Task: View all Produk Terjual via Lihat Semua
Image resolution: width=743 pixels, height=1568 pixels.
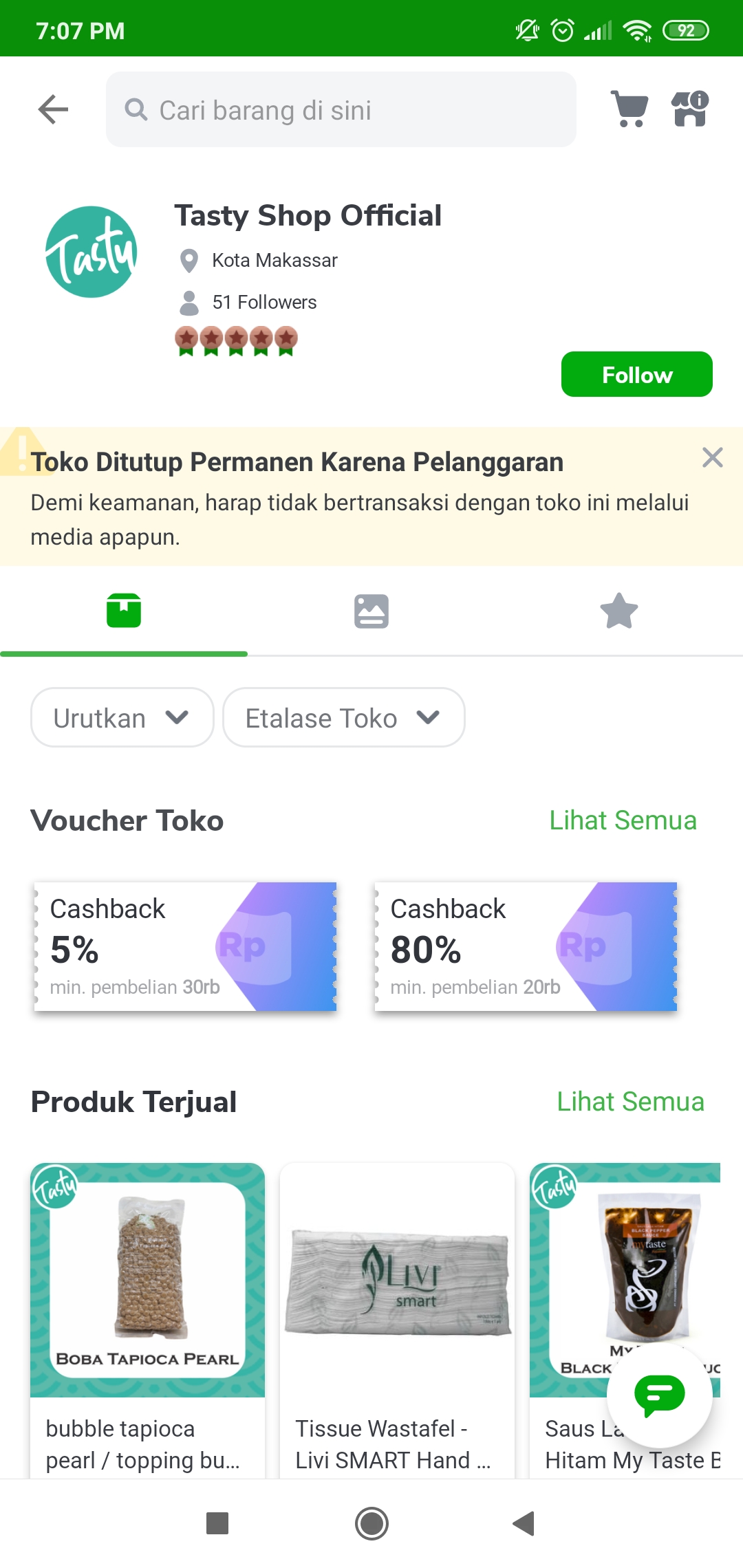Action: point(630,1102)
